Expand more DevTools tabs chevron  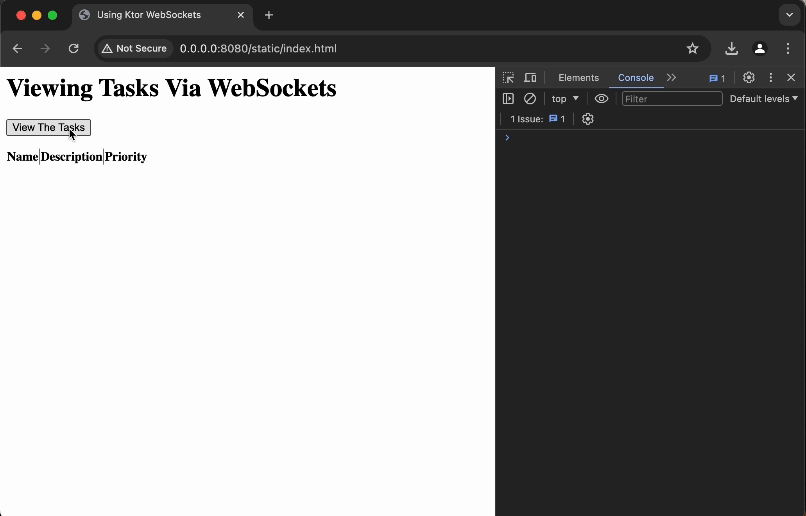coord(671,78)
